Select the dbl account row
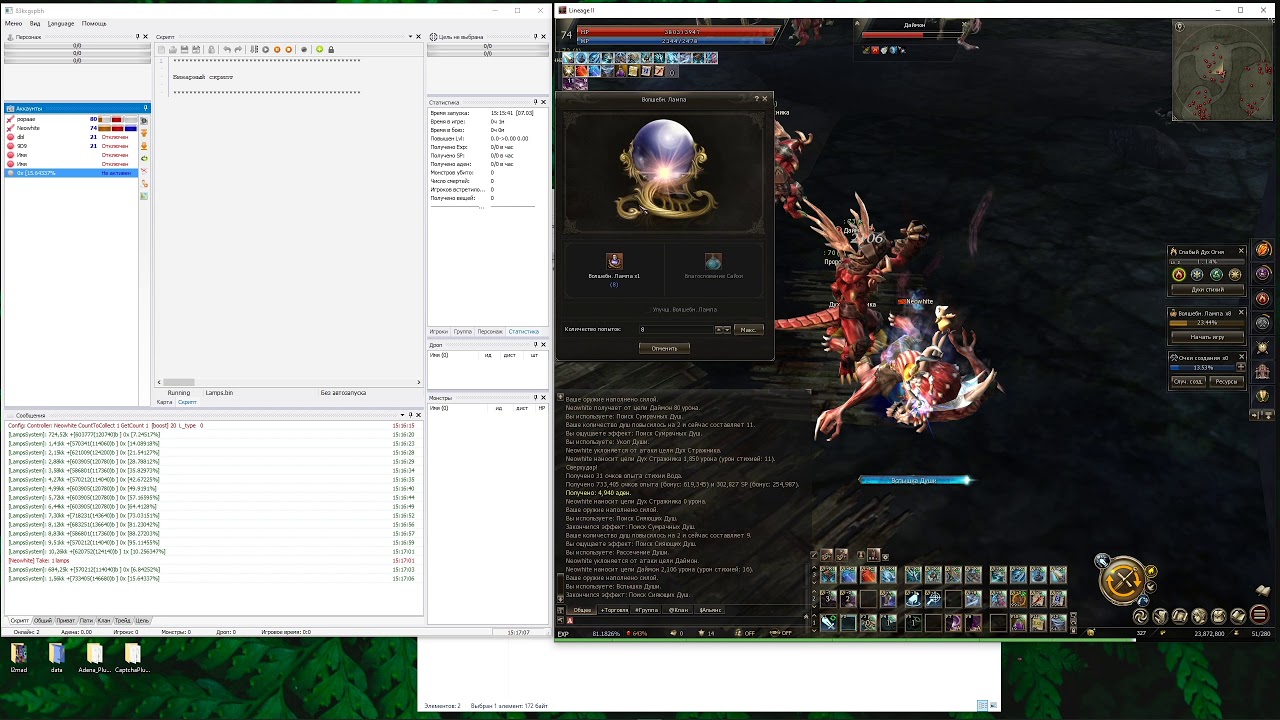The width and height of the screenshot is (1280, 720). click(x=72, y=137)
